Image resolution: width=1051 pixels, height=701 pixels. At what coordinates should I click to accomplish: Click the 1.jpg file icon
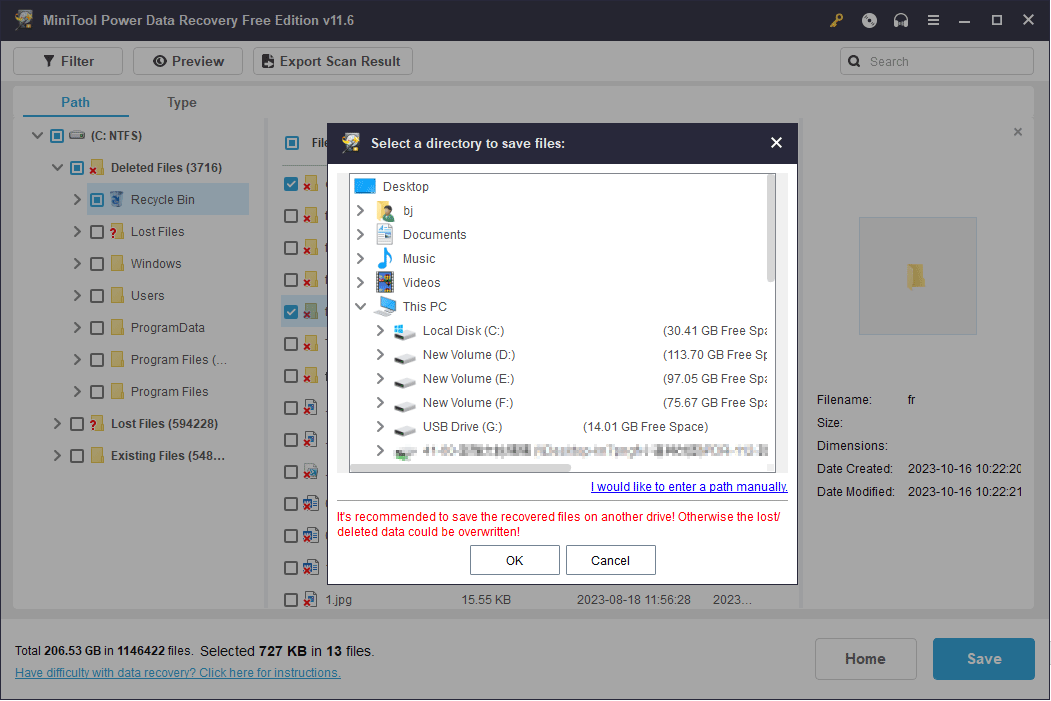pyautogui.click(x=310, y=599)
